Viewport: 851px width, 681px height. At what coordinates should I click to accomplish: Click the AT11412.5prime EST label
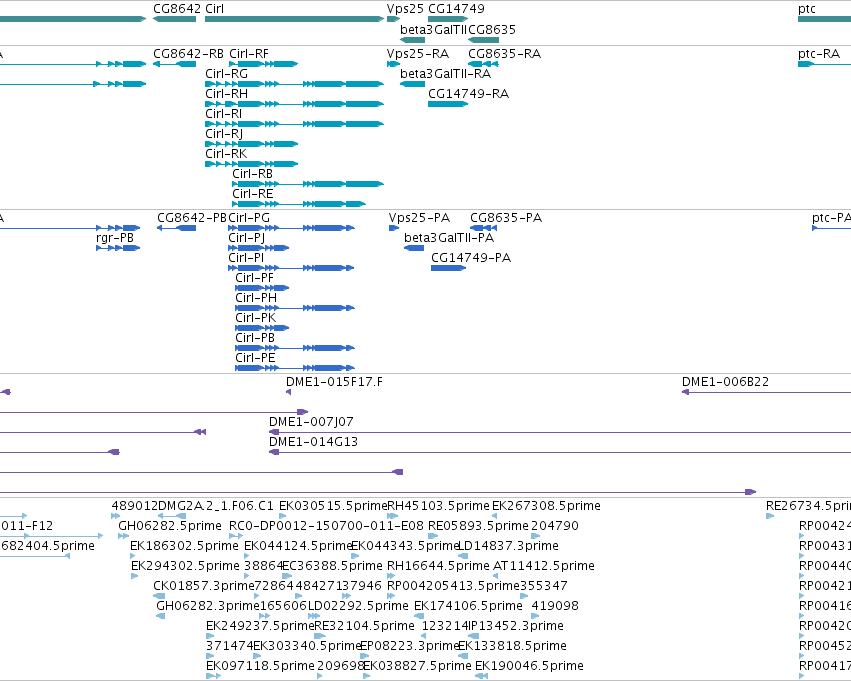click(x=544, y=567)
